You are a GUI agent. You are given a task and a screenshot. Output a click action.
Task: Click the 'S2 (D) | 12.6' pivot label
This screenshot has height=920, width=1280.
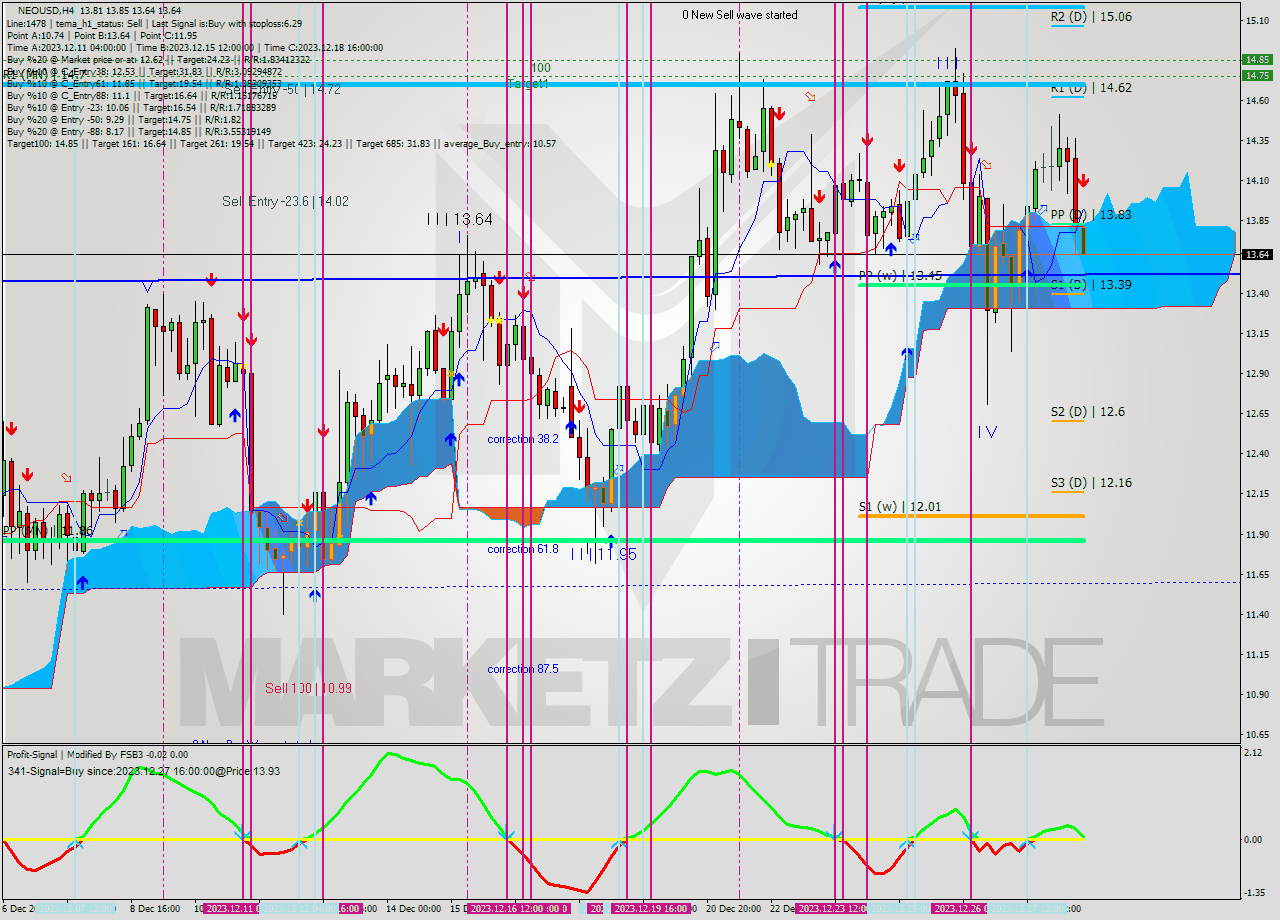point(1087,412)
